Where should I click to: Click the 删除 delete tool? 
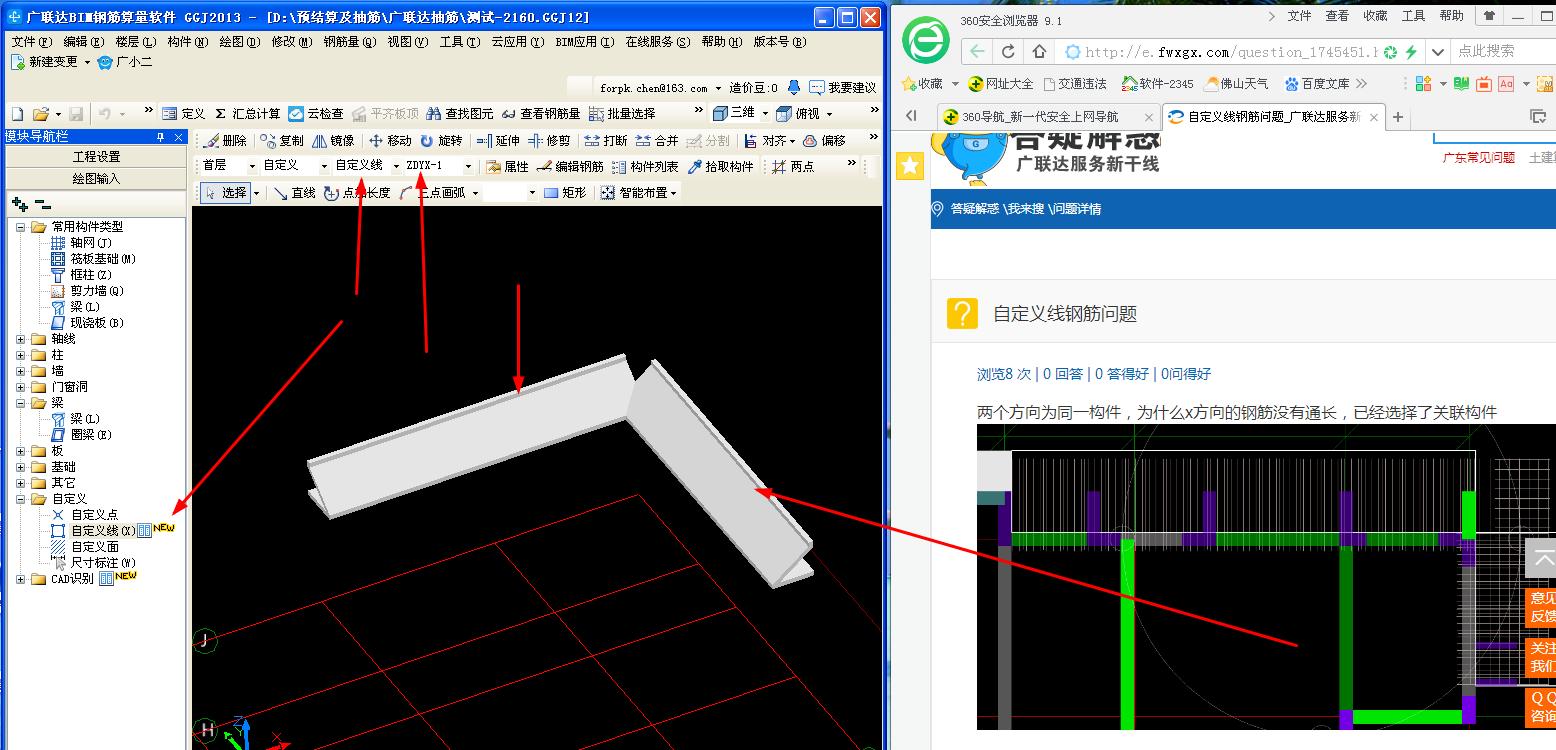(x=225, y=141)
